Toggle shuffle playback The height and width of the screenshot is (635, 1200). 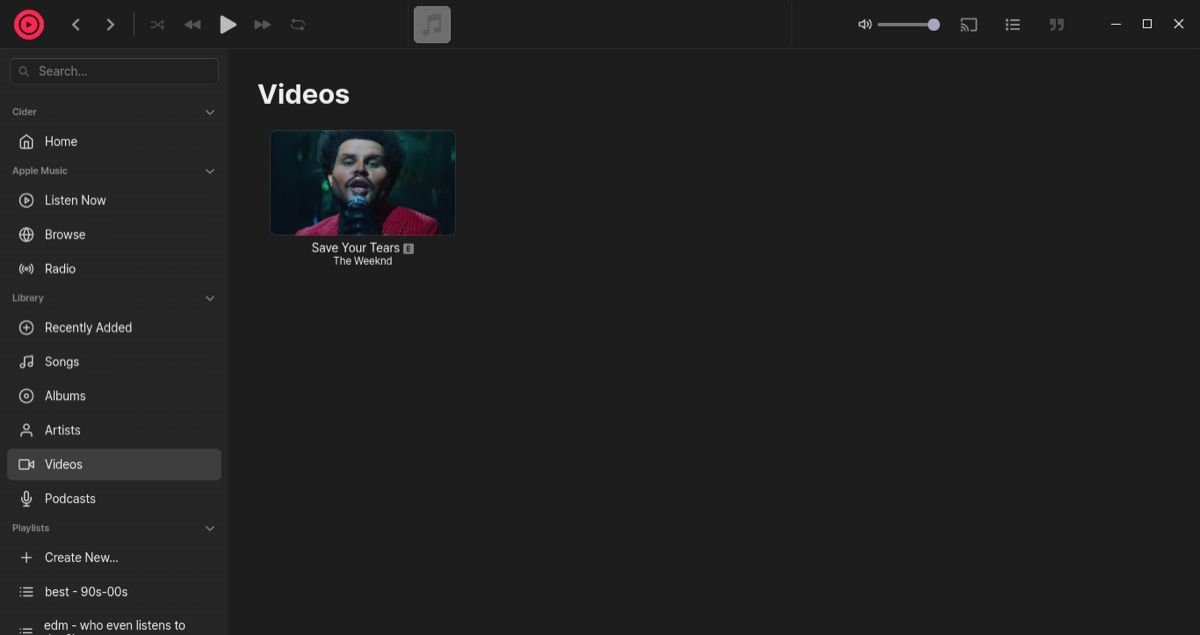(x=157, y=25)
